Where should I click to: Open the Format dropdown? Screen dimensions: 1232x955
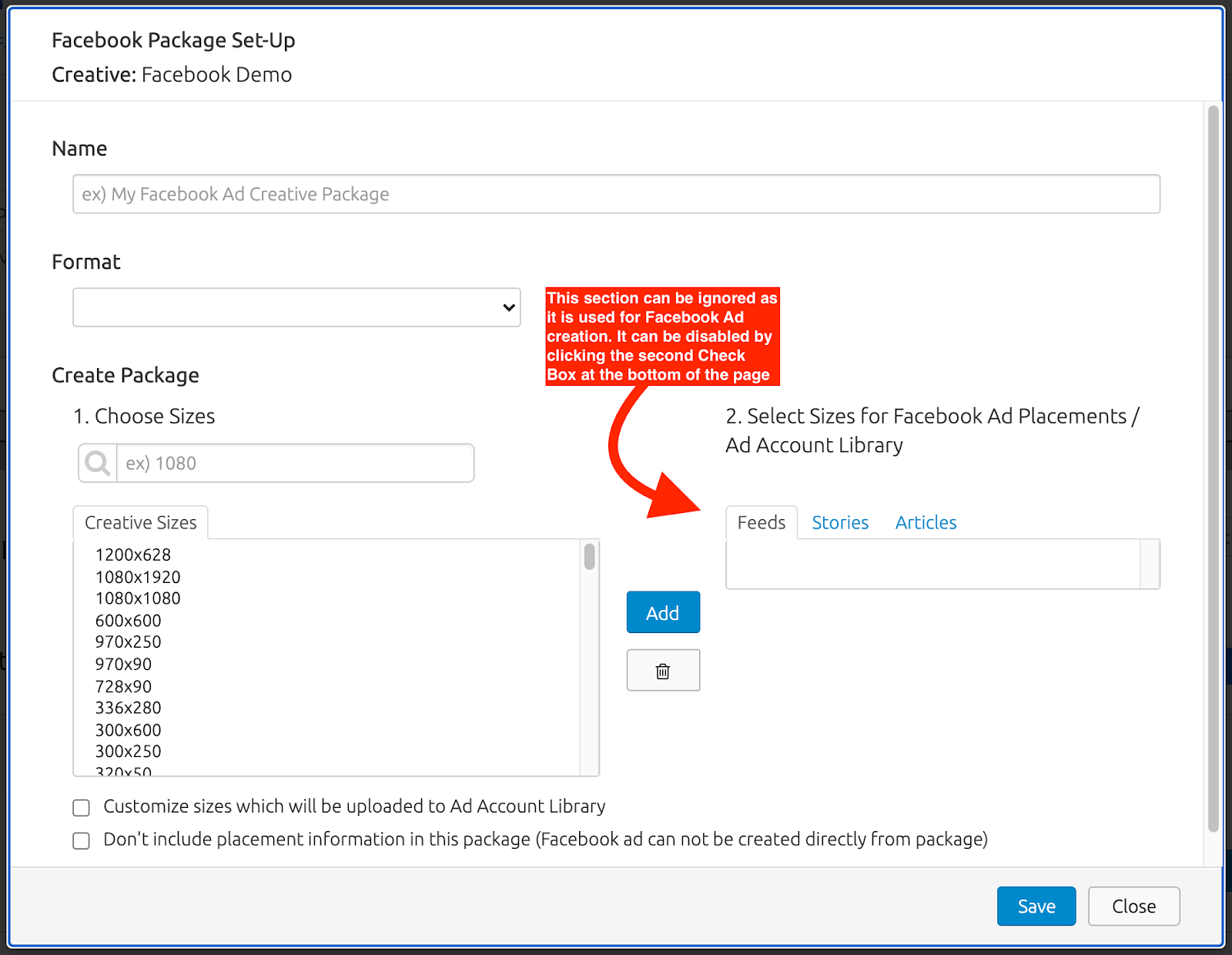296,307
